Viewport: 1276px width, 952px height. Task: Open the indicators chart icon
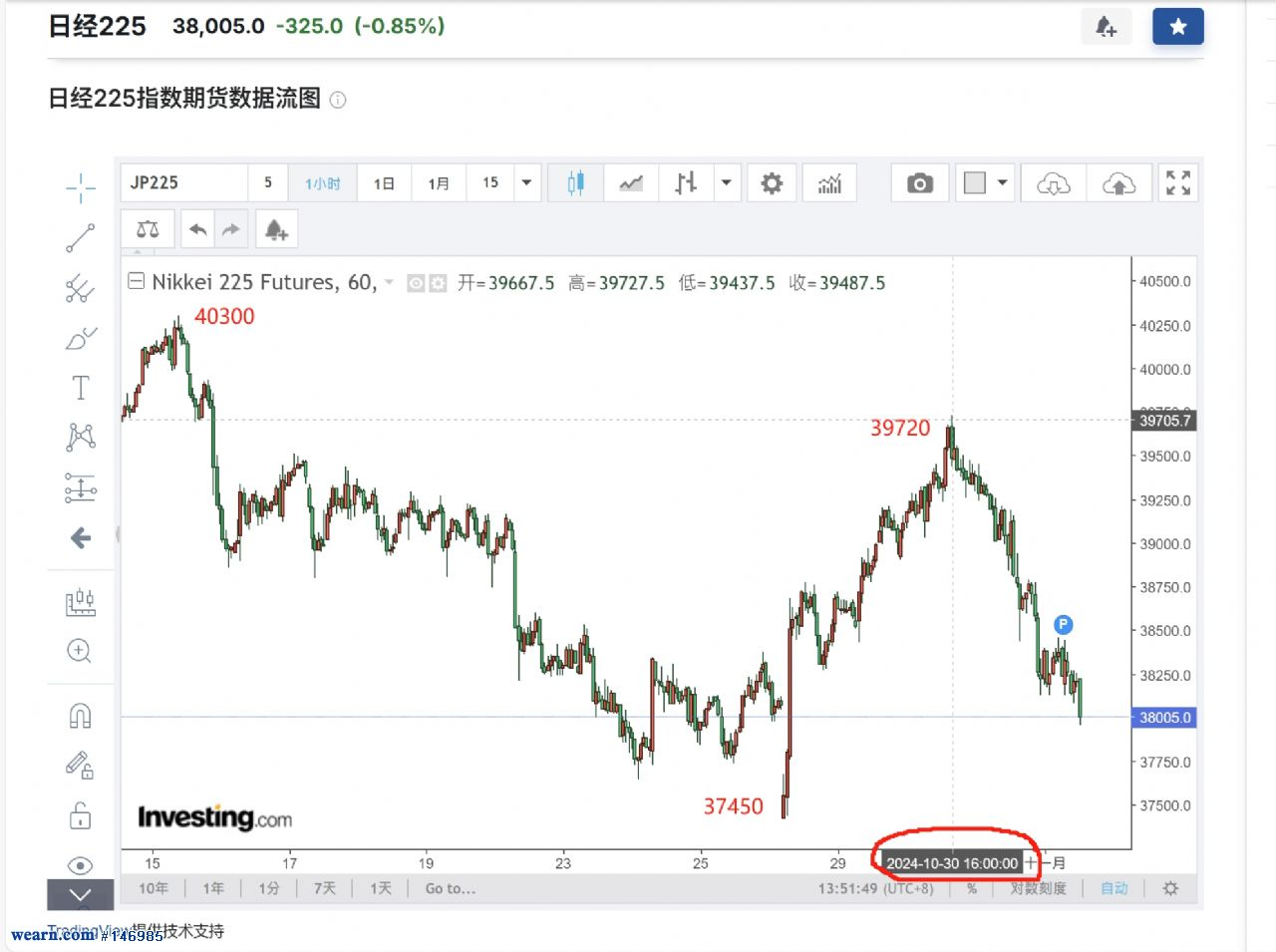click(x=829, y=183)
